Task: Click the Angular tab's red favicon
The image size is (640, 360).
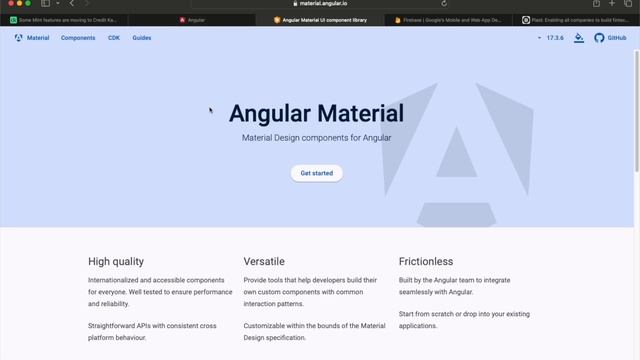Action: [182, 20]
